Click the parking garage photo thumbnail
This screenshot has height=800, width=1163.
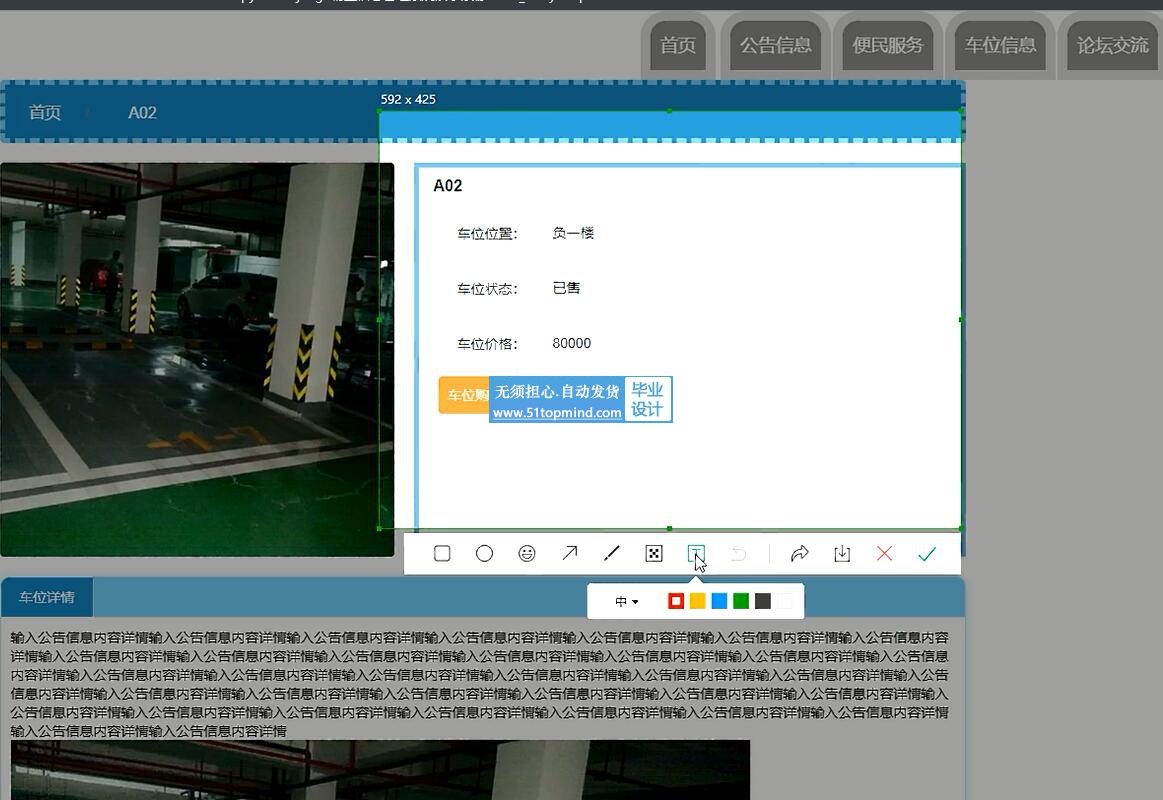point(197,360)
